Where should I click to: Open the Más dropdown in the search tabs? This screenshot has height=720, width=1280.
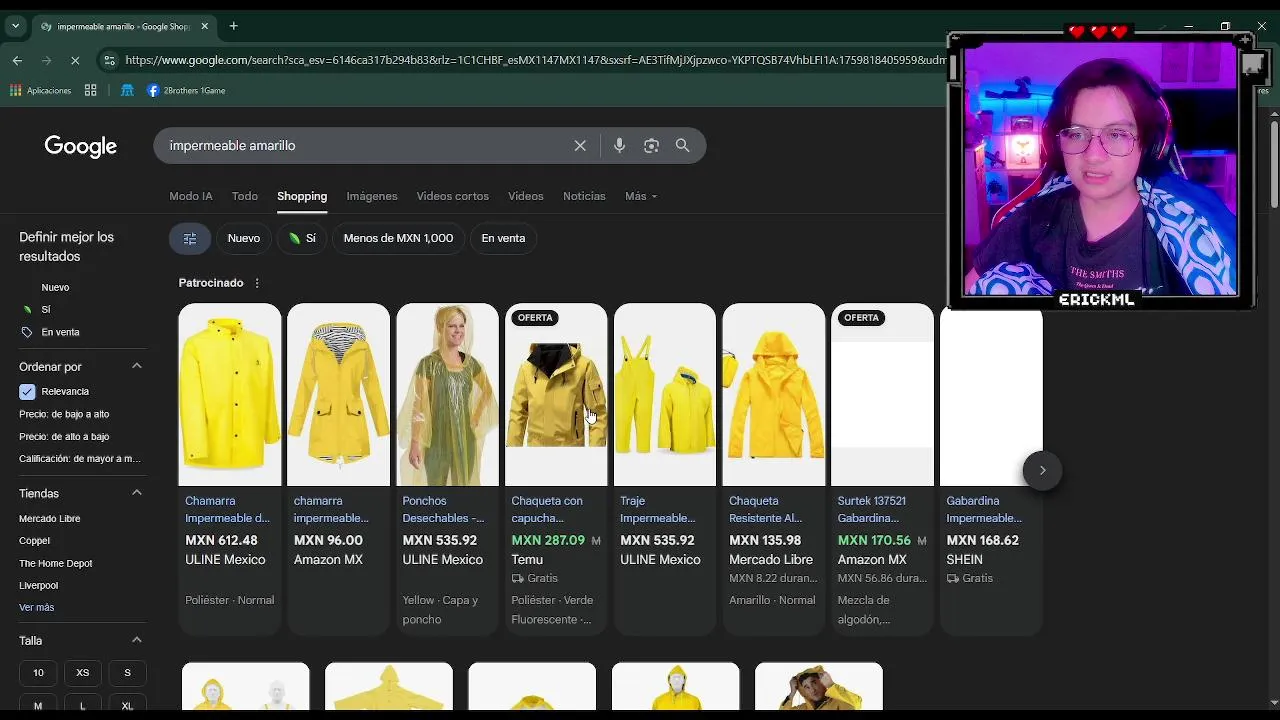641,196
